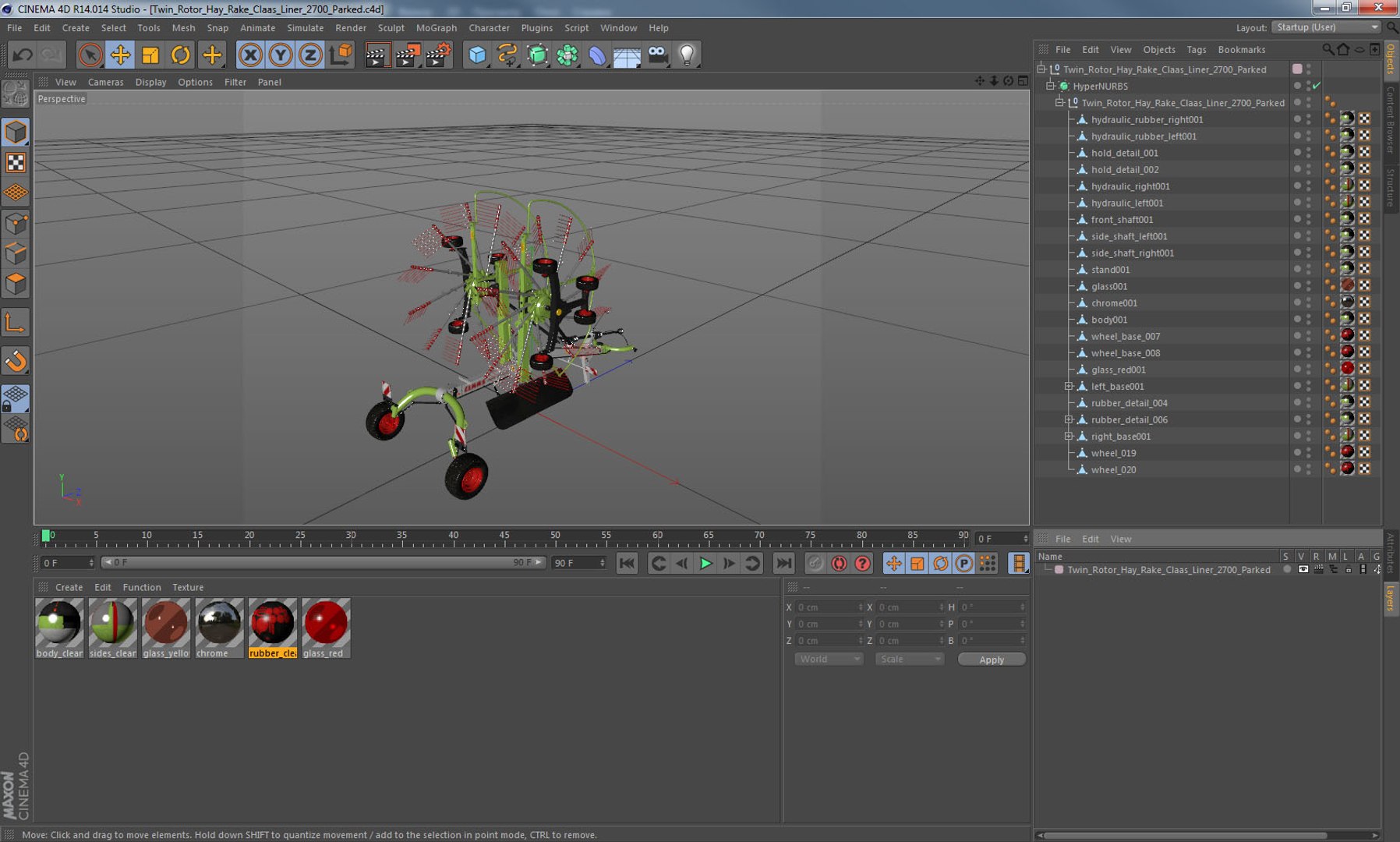This screenshot has width=1400, height=842.
Task: Open the Scale mode dropdown
Action: click(909, 660)
